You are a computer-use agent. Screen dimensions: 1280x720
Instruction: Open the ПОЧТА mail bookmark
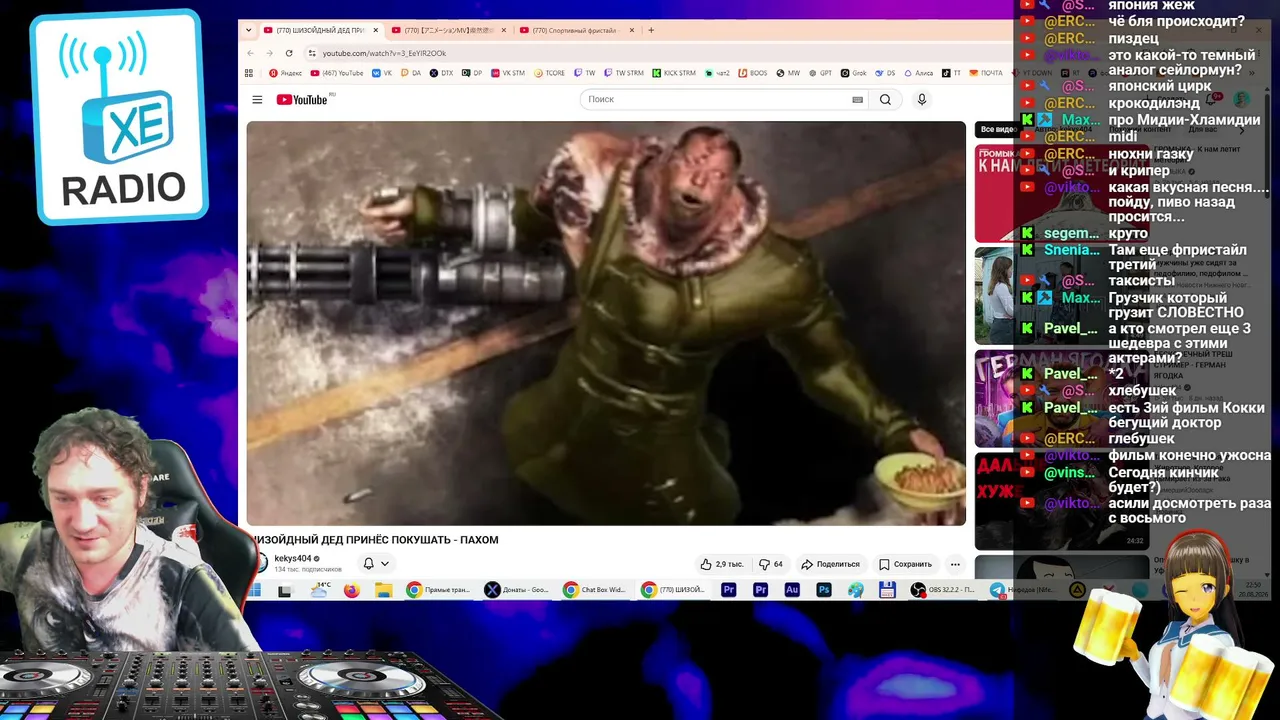pos(985,73)
